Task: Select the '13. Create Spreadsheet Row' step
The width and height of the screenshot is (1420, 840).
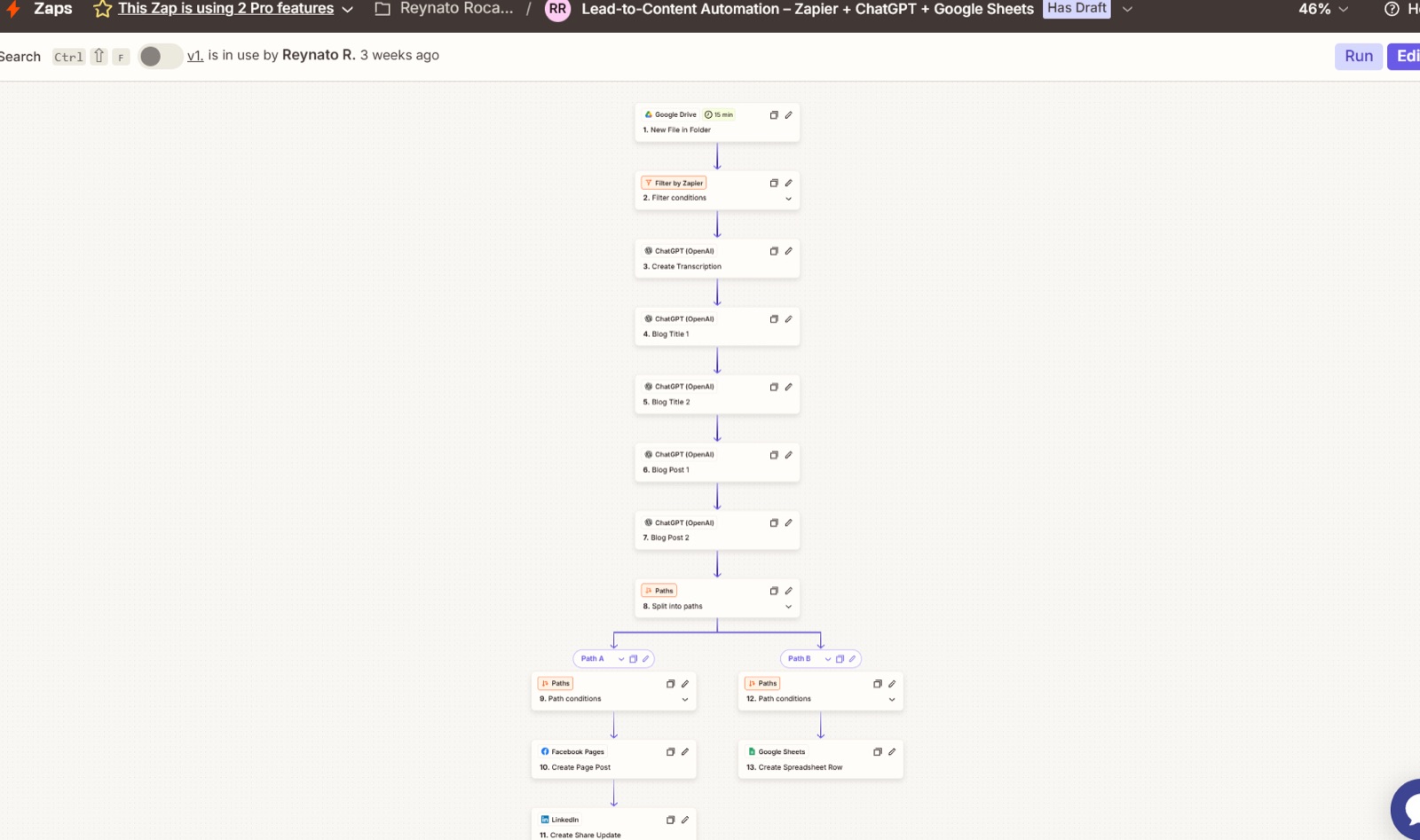Action: (820, 759)
